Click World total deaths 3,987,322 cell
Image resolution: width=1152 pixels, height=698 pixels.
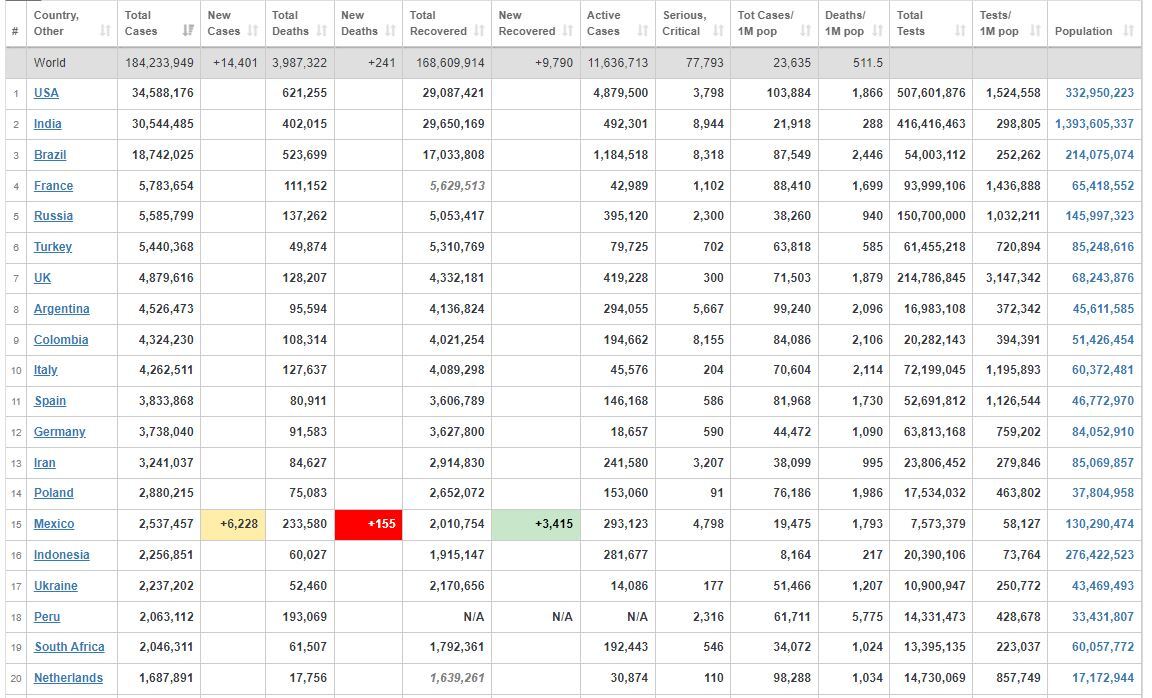(300, 63)
